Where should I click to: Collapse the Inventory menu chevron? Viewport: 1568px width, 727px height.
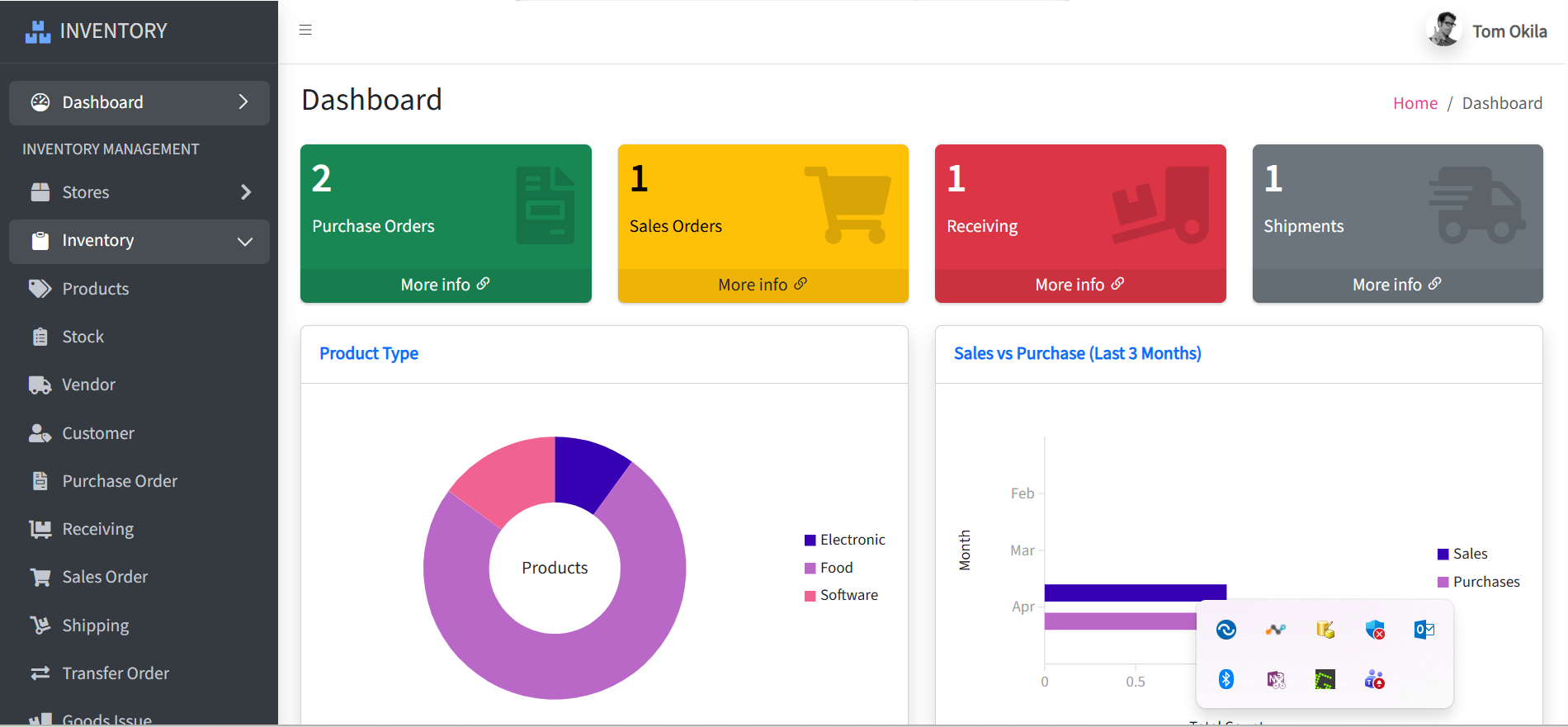(x=245, y=241)
